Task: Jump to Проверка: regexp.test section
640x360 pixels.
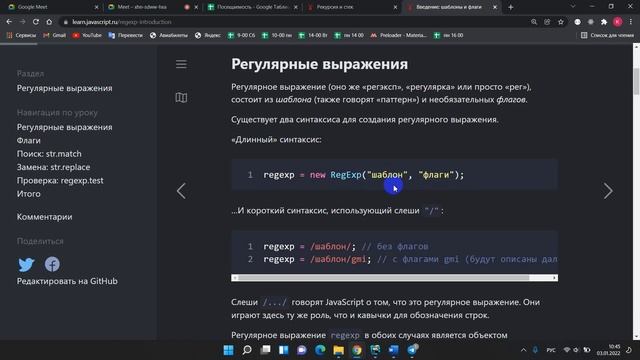Action: tap(60, 181)
